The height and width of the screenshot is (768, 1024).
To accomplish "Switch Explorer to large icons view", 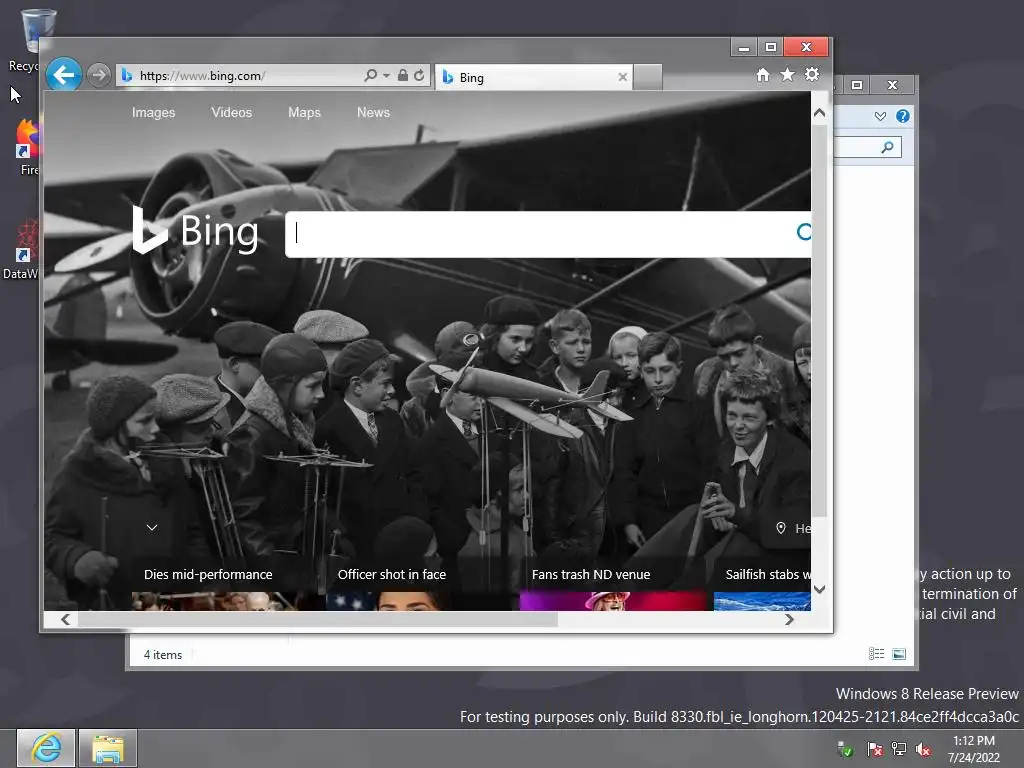I will 899,654.
